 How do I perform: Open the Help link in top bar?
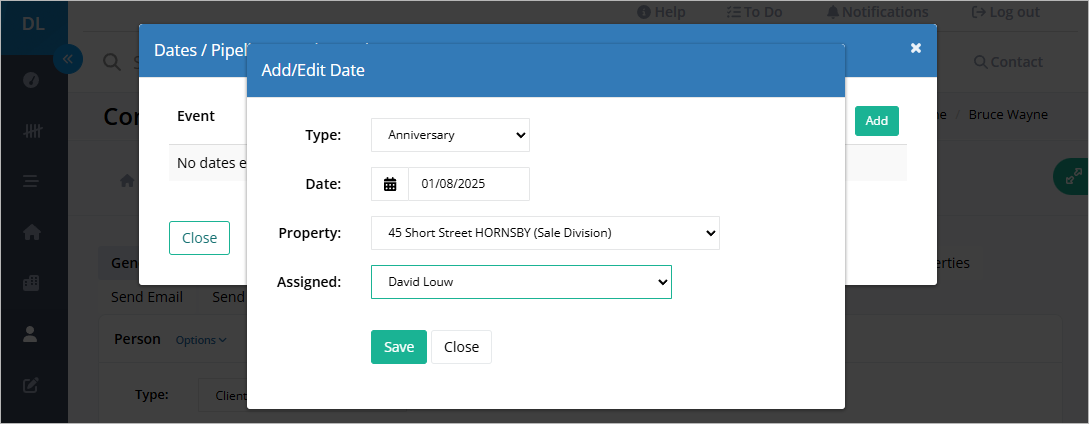[x=661, y=12]
